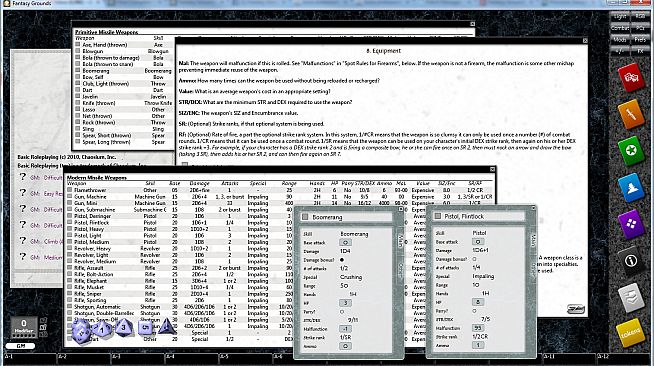This screenshot has width=654, height=366.
Task: Open the yellow Tokens sidebar icon
Action: (631, 333)
